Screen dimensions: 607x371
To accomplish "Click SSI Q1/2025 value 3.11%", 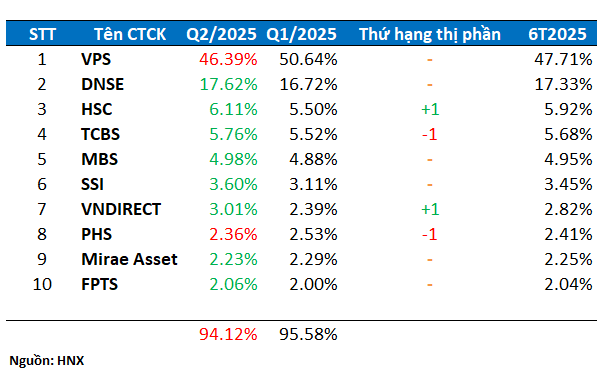I will pyautogui.click(x=313, y=184).
